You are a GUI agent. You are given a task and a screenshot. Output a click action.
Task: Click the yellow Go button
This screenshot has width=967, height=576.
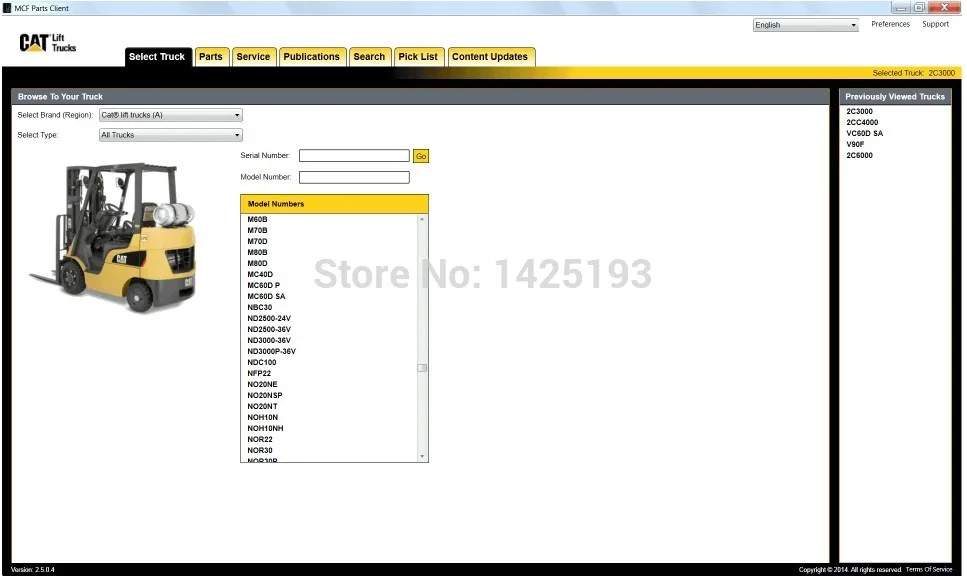[x=421, y=157]
